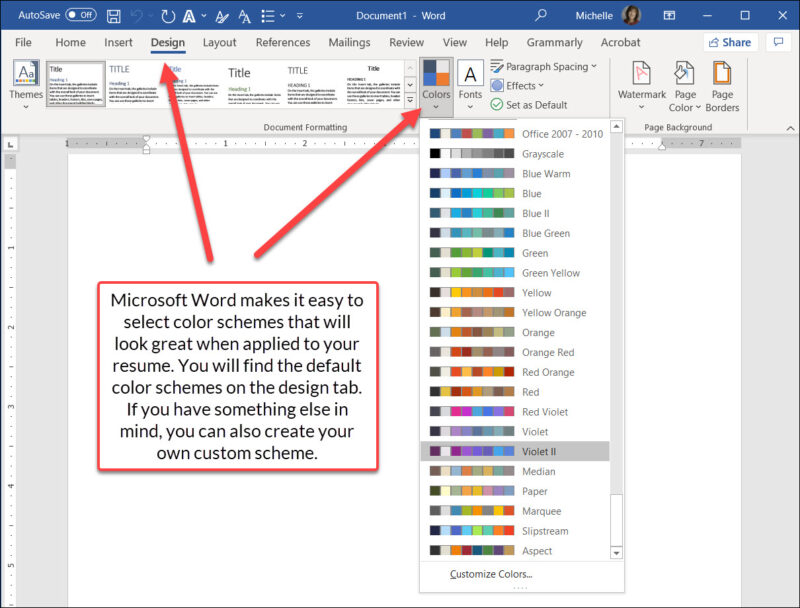The height and width of the screenshot is (608, 800).
Task: Open the Themes gallery
Action: click(26, 84)
